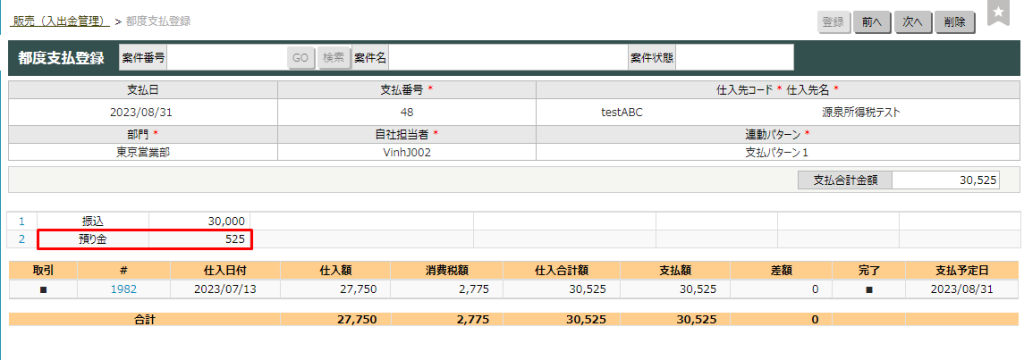Select payment line number 1
The height and width of the screenshot is (360, 1024).
click(x=22, y=221)
